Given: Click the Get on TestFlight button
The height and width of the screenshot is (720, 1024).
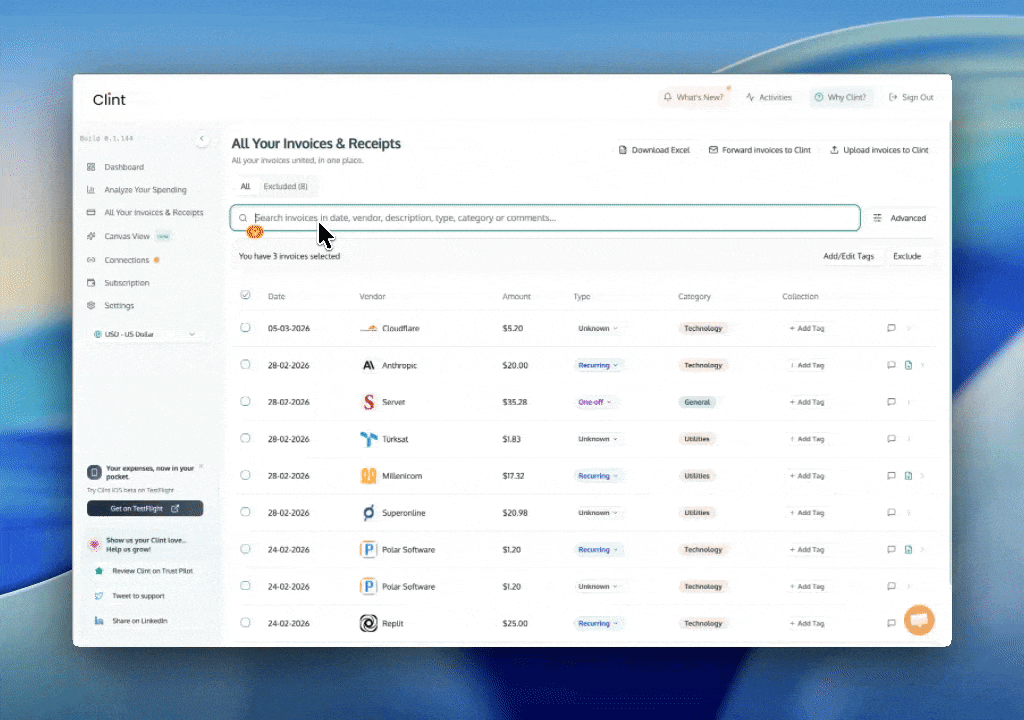Looking at the screenshot, I should (x=144, y=508).
